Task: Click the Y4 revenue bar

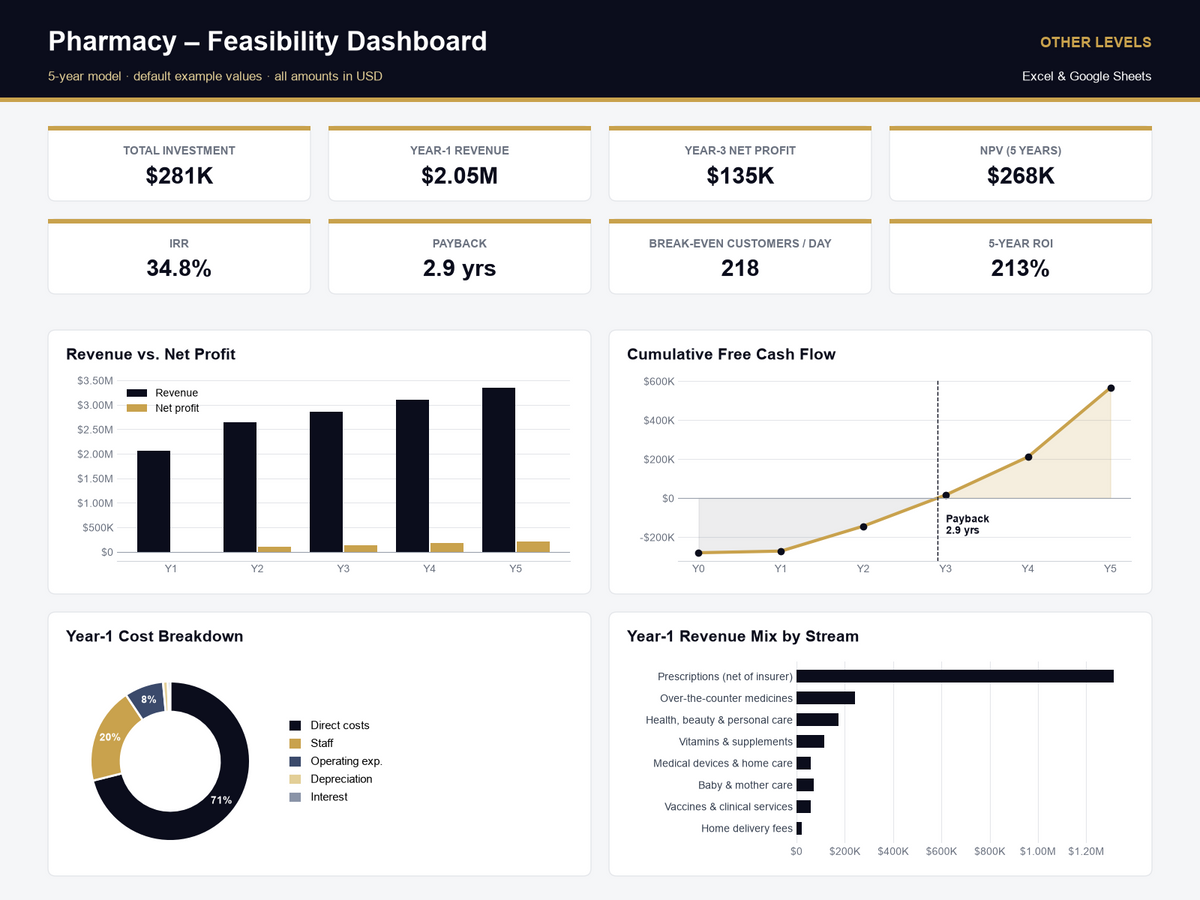Action: [412, 476]
